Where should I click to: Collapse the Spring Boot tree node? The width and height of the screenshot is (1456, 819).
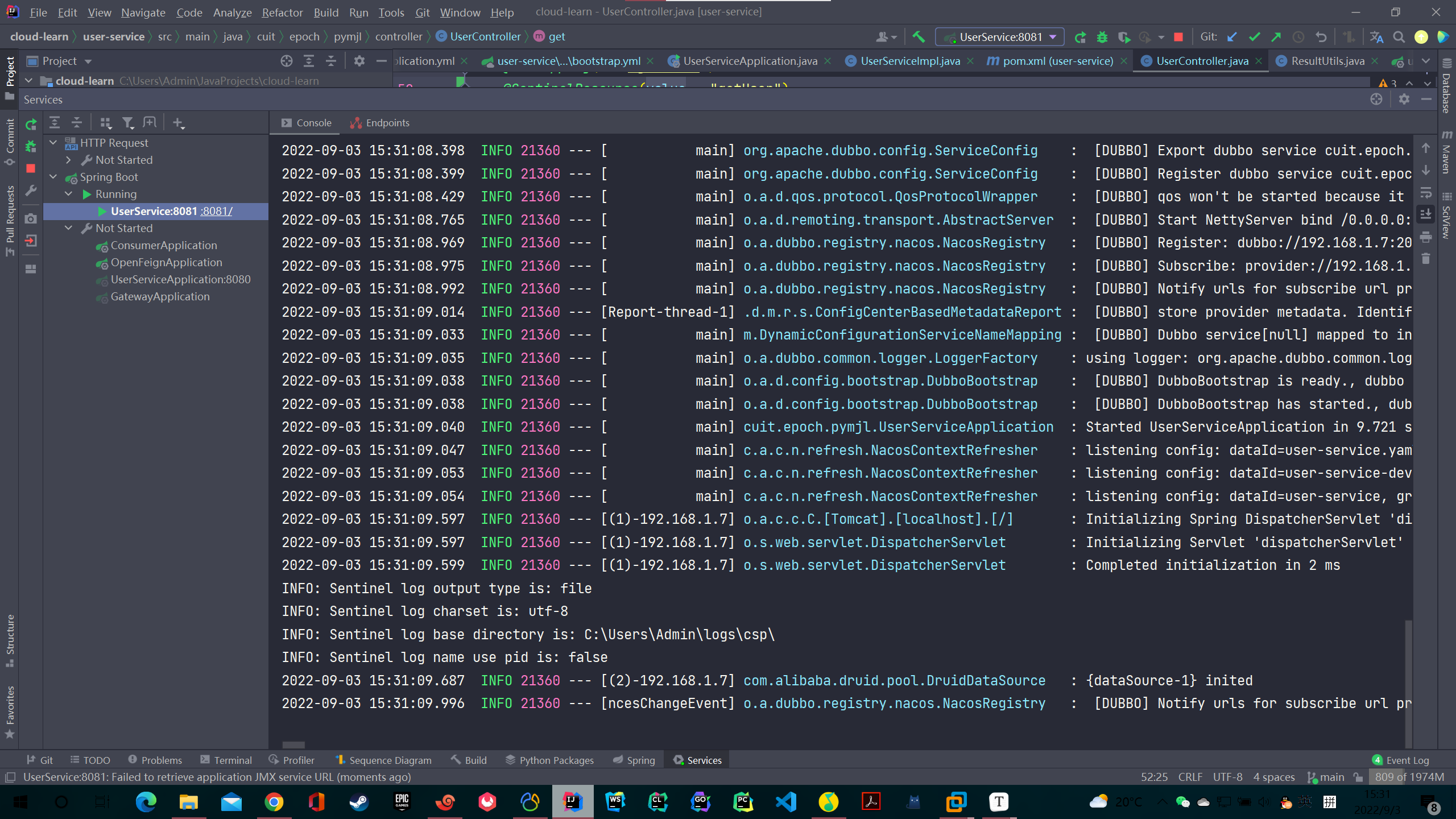point(53,177)
